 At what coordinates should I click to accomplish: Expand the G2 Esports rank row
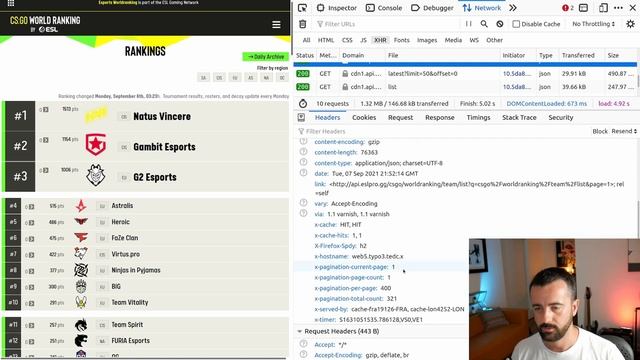point(46,170)
